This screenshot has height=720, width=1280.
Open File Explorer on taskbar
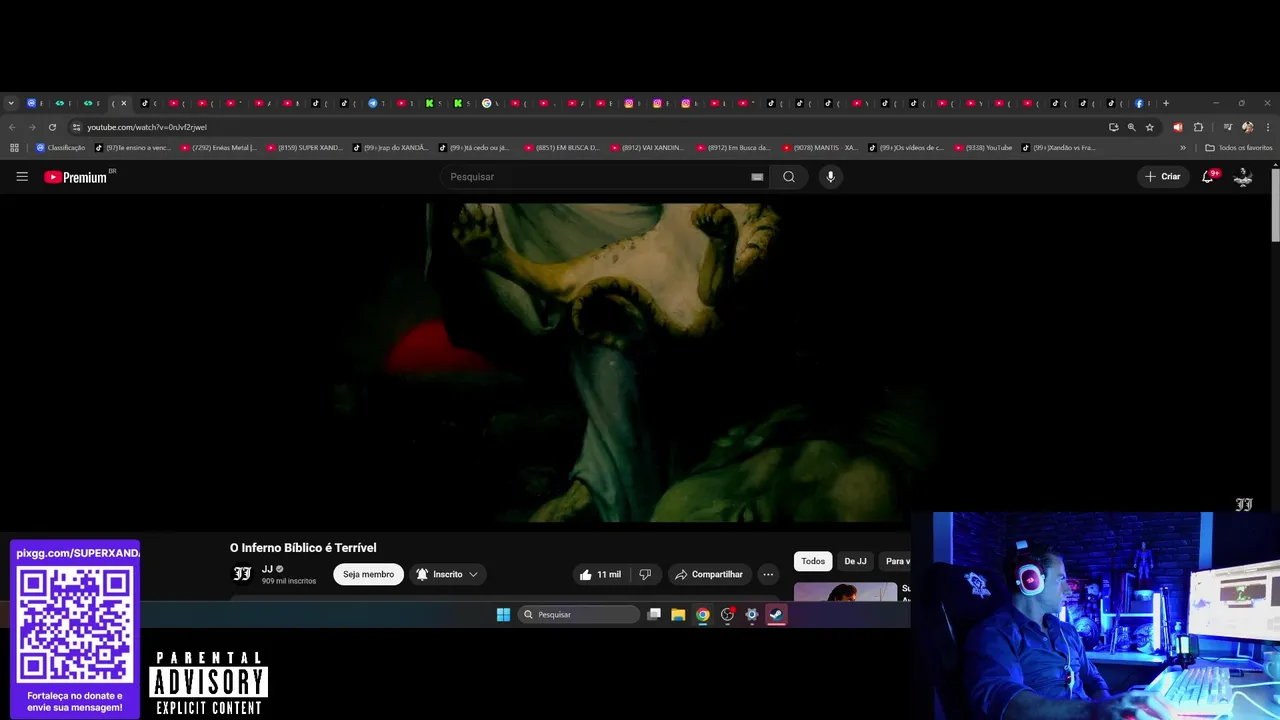(678, 615)
